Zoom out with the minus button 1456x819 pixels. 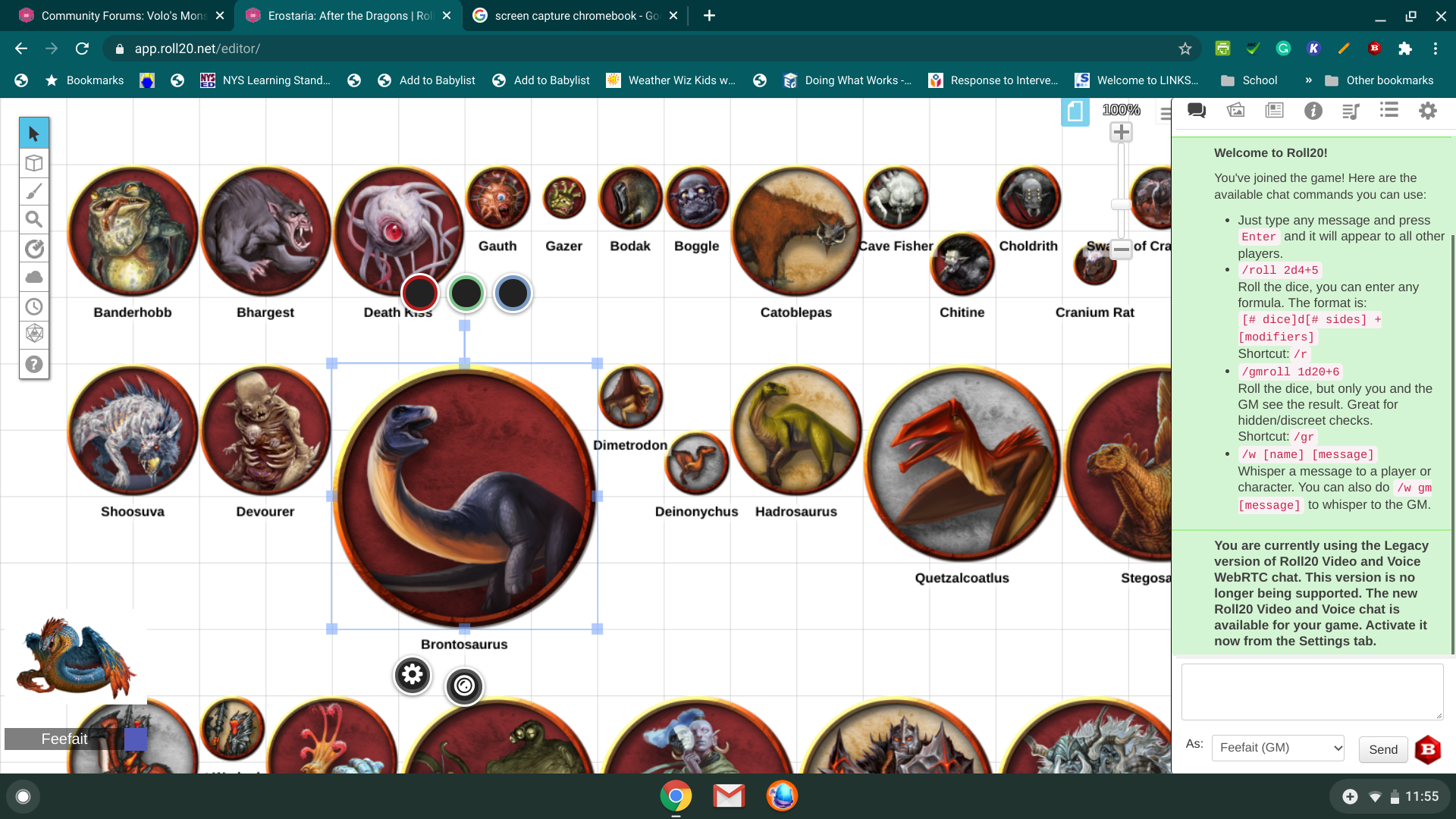pyautogui.click(x=1121, y=249)
